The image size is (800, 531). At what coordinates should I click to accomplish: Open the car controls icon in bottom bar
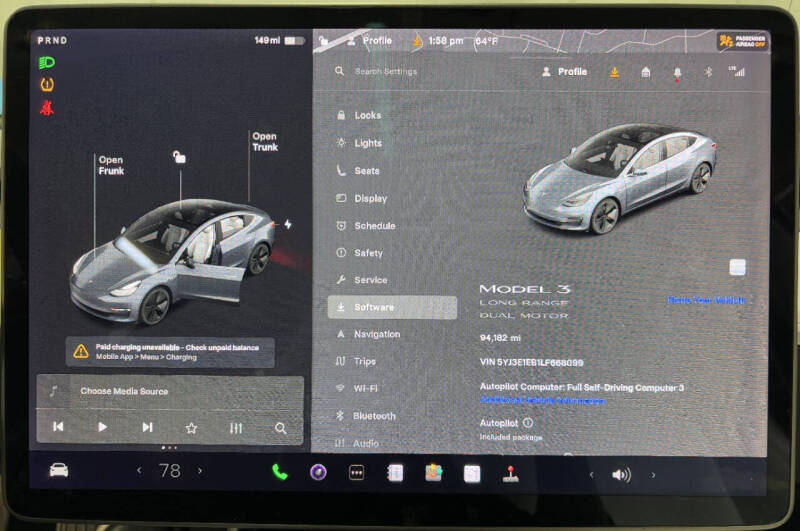[x=59, y=470]
